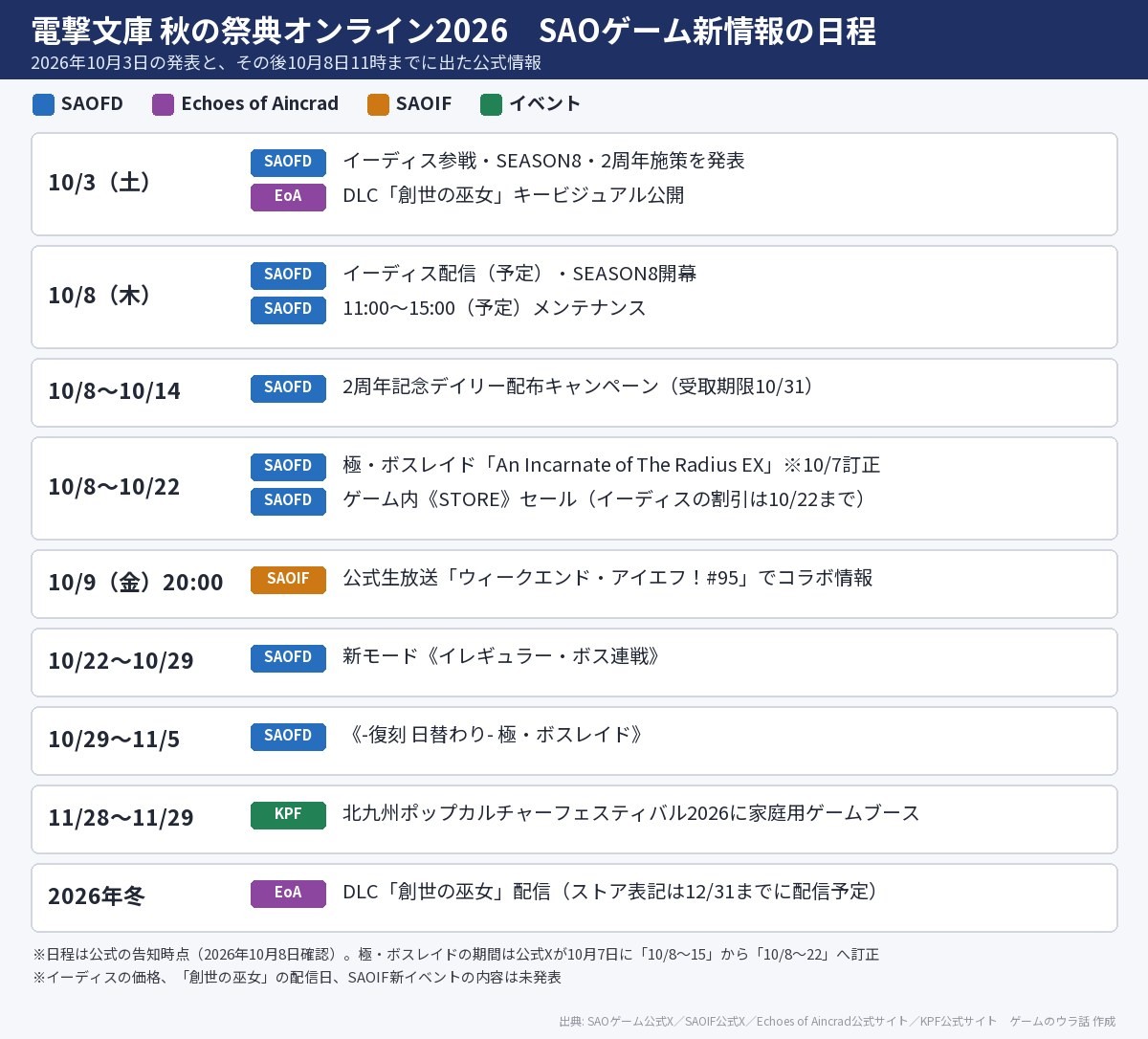Click the blue SAOFD legend swatch
The height and width of the screenshot is (1039, 1148).
(43, 104)
